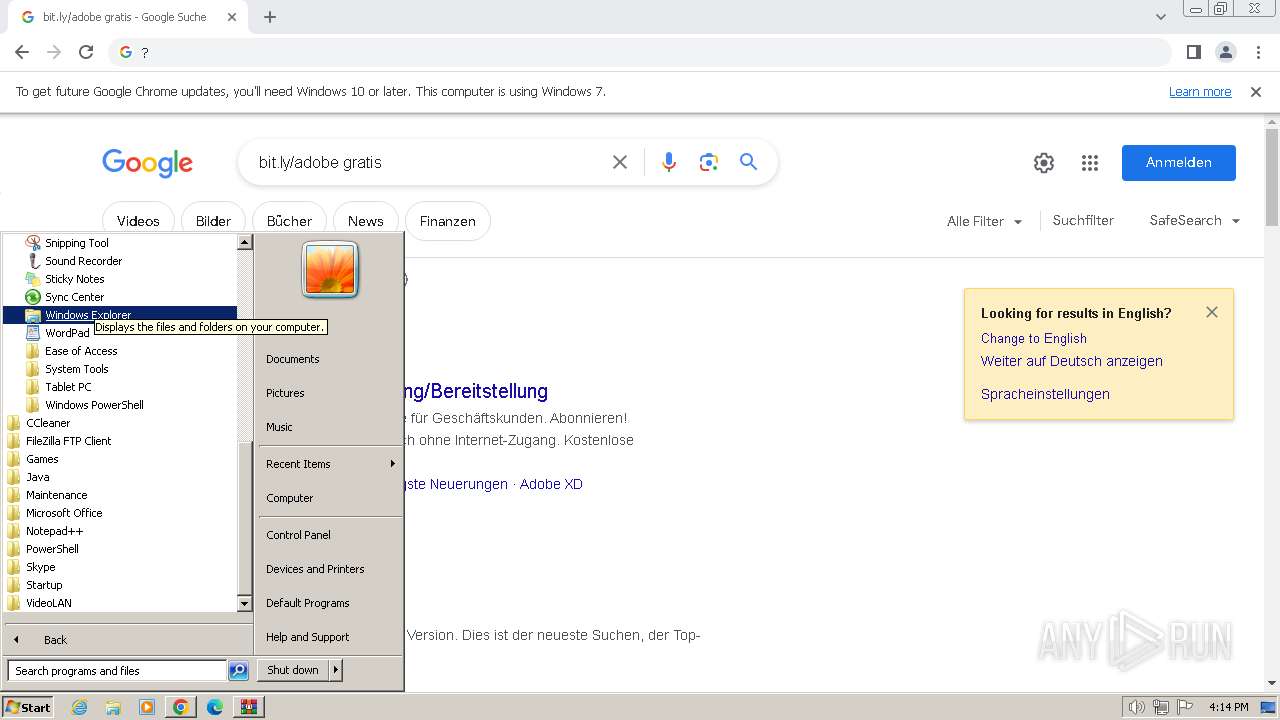This screenshot has width=1280, height=720.
Task: Expand FileZilla FTP Client folder
Action: pyautogui.click(x=68, y=441)
